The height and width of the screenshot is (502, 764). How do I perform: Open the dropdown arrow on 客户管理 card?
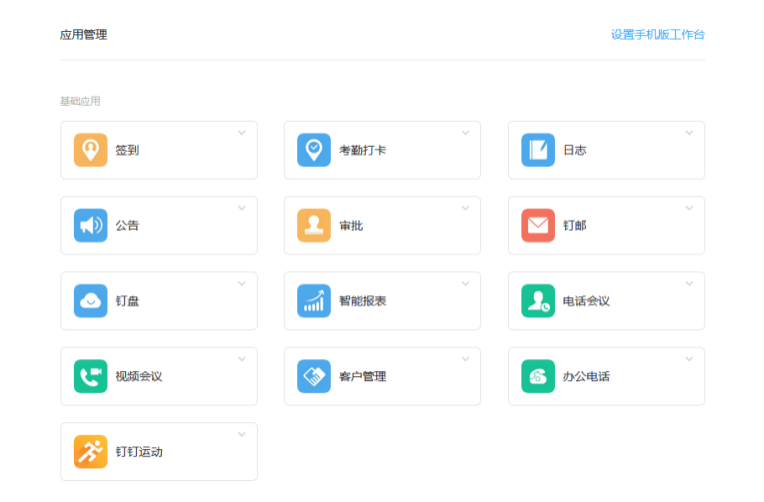tap(465, 359)
